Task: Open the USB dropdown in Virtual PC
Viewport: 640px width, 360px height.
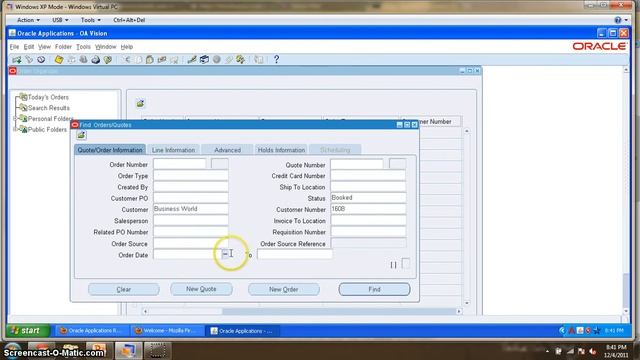Action: tap(60, 20)
